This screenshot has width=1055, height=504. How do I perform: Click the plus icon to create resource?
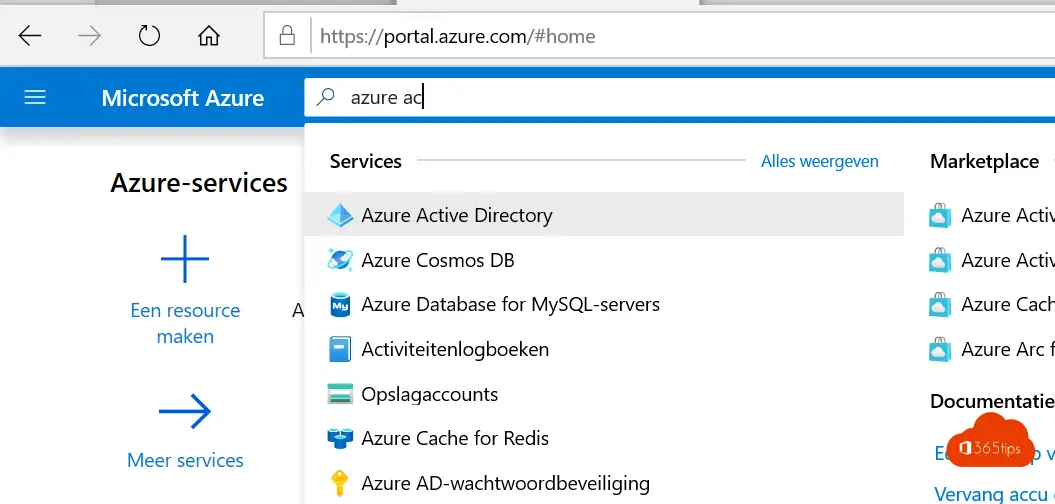[185, 259]
